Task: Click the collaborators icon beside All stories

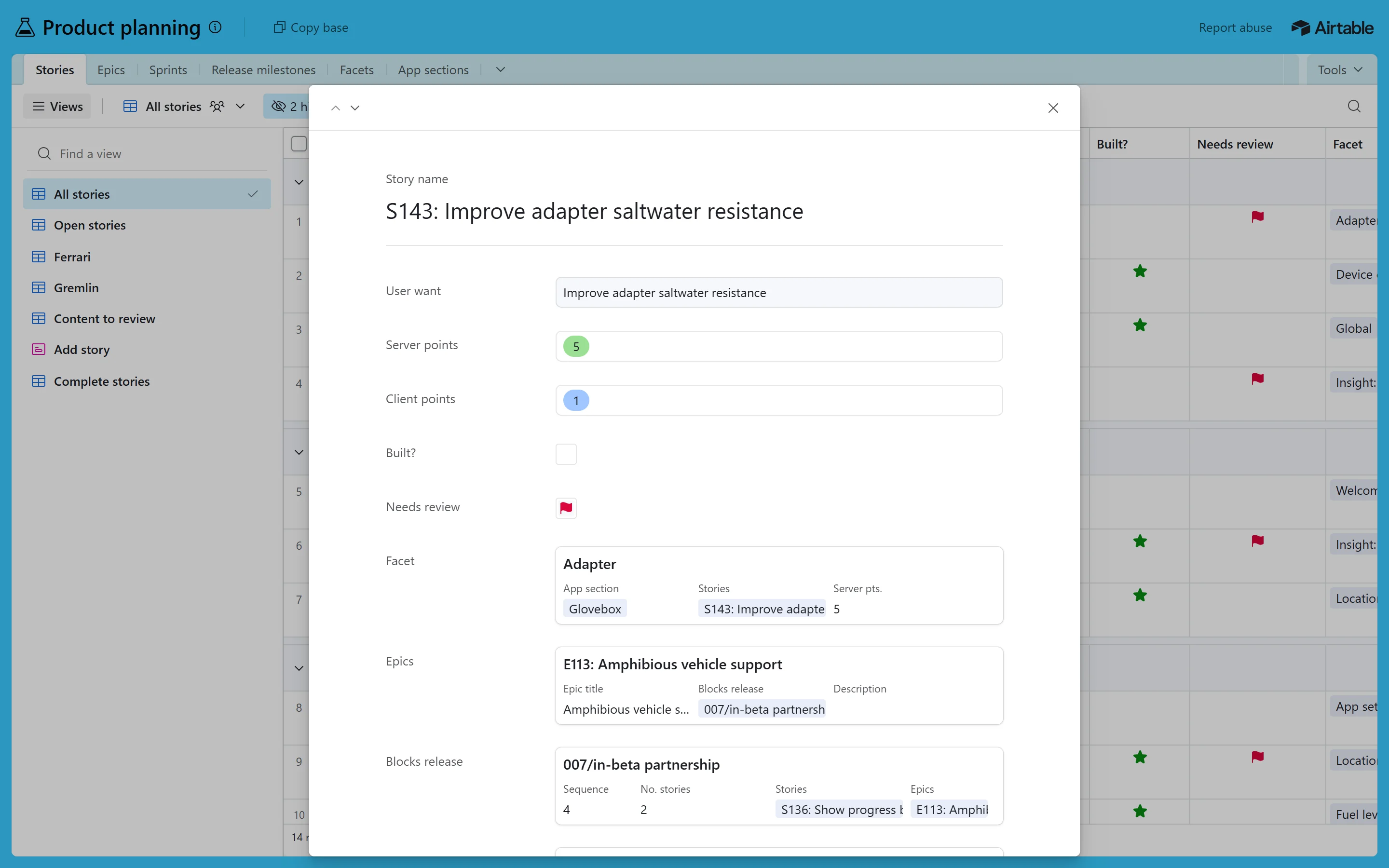Action: click(217, 106)
